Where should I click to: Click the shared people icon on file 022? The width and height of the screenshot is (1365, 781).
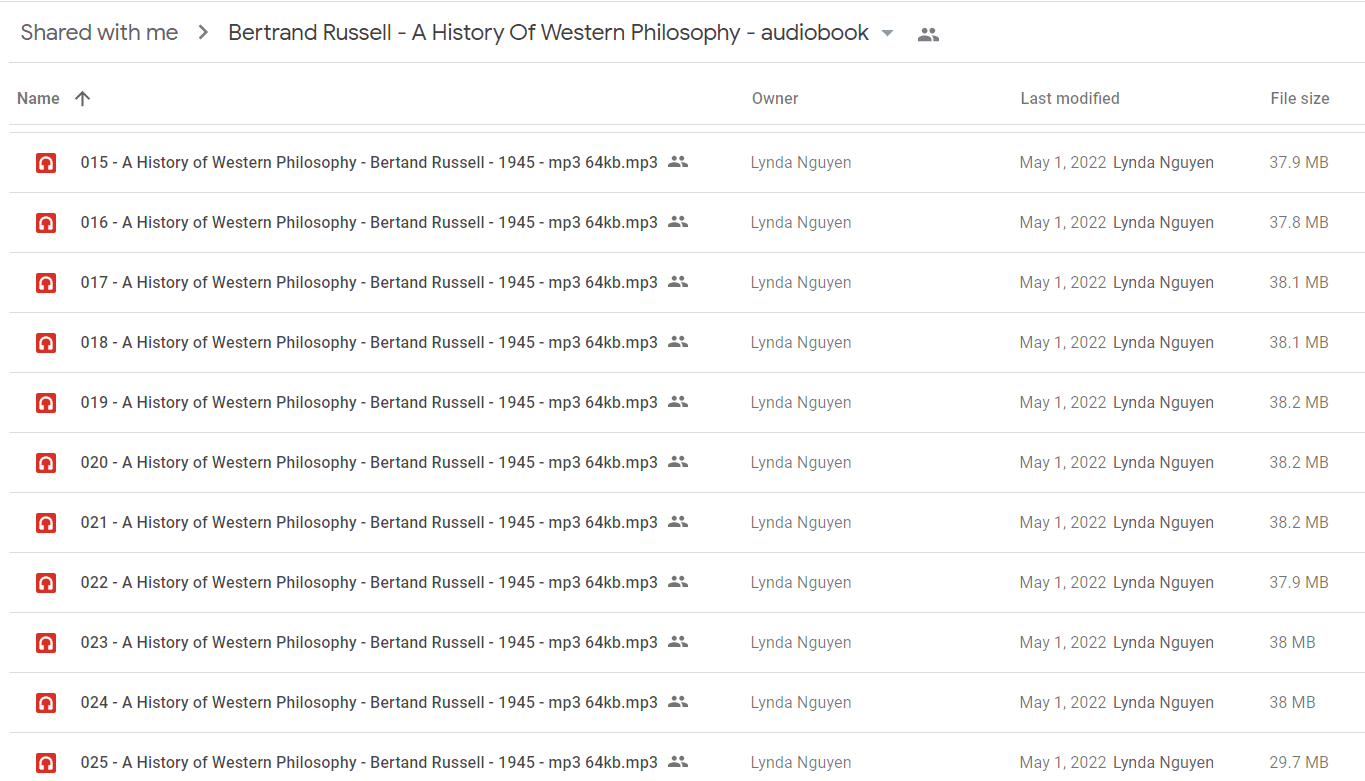(x=678, y=582)
